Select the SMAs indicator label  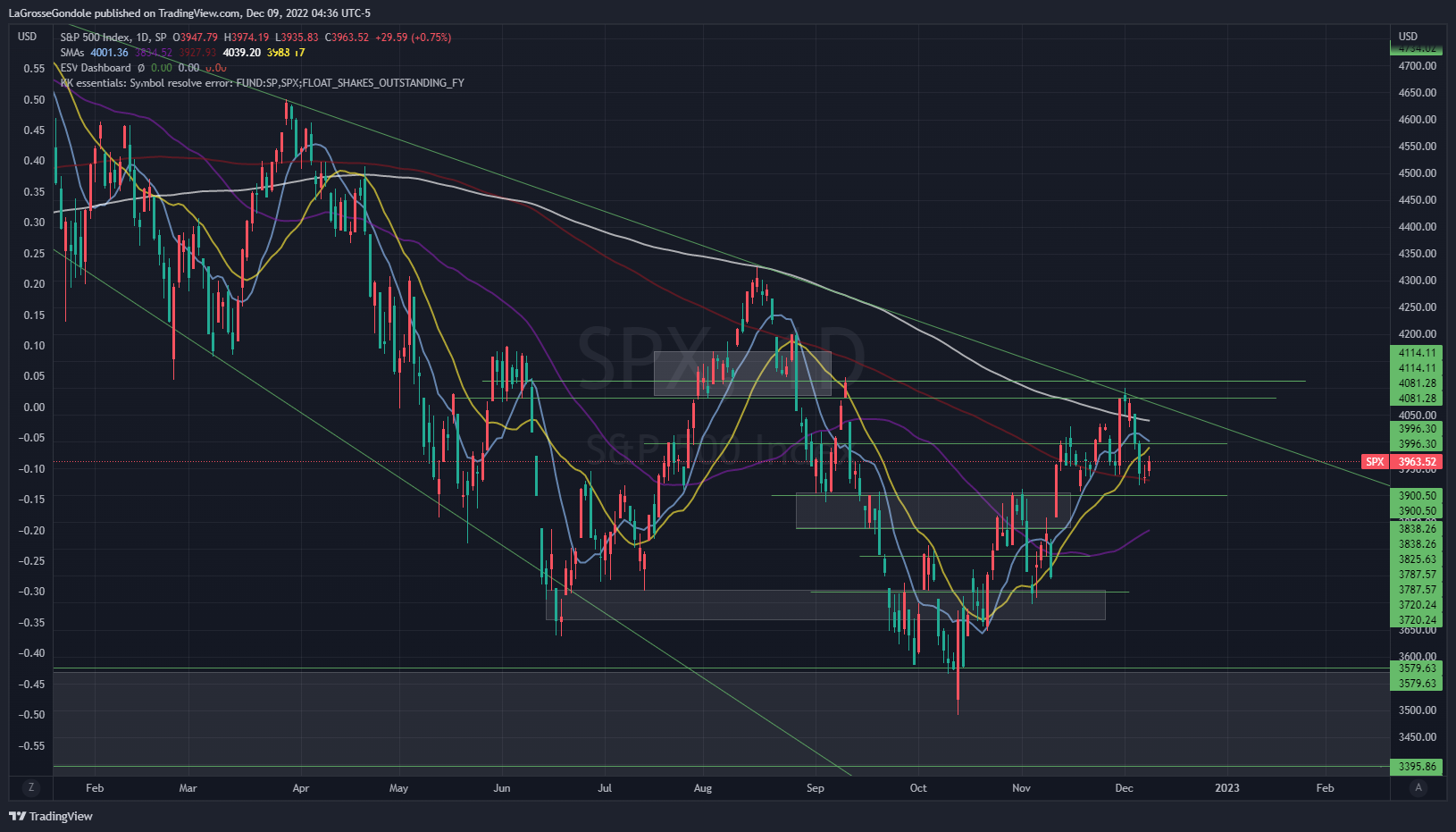72,53
